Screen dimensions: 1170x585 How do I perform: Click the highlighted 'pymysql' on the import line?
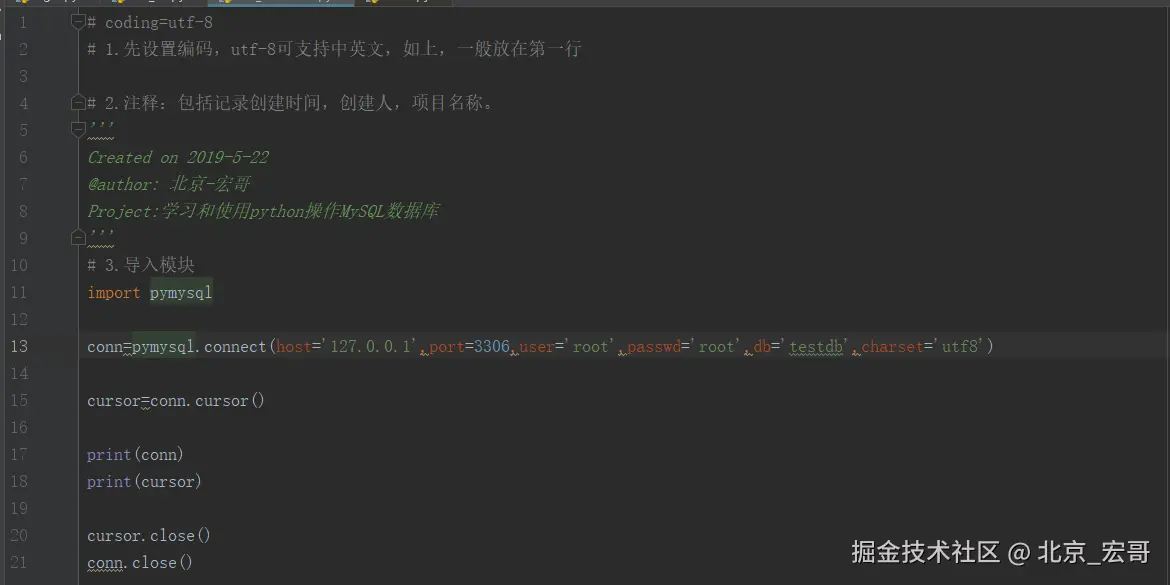pyautogui.click(x=181, y=292)
